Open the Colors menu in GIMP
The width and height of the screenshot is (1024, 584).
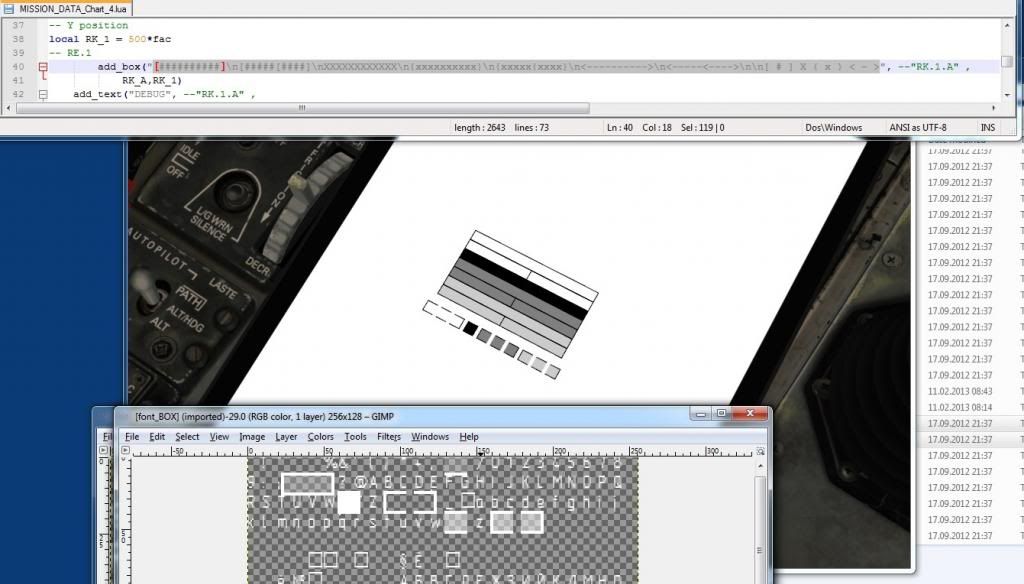coord(320,437)
